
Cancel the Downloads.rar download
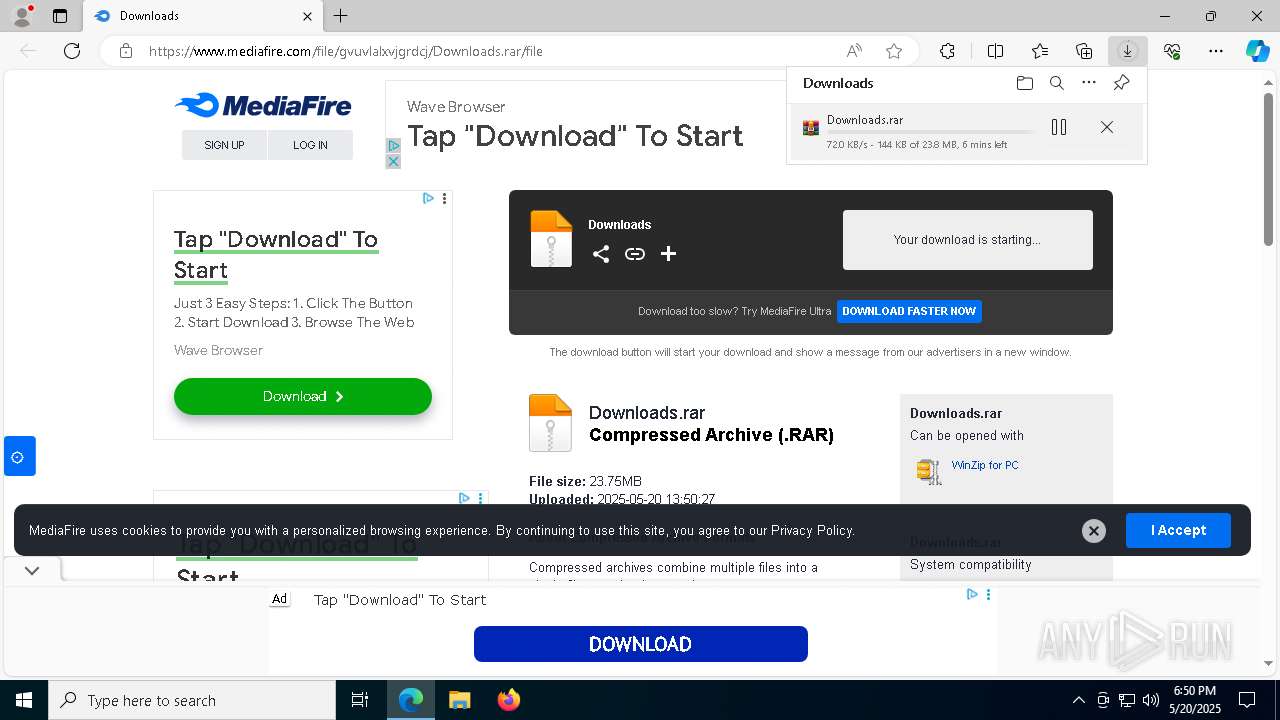(1107, 127)
